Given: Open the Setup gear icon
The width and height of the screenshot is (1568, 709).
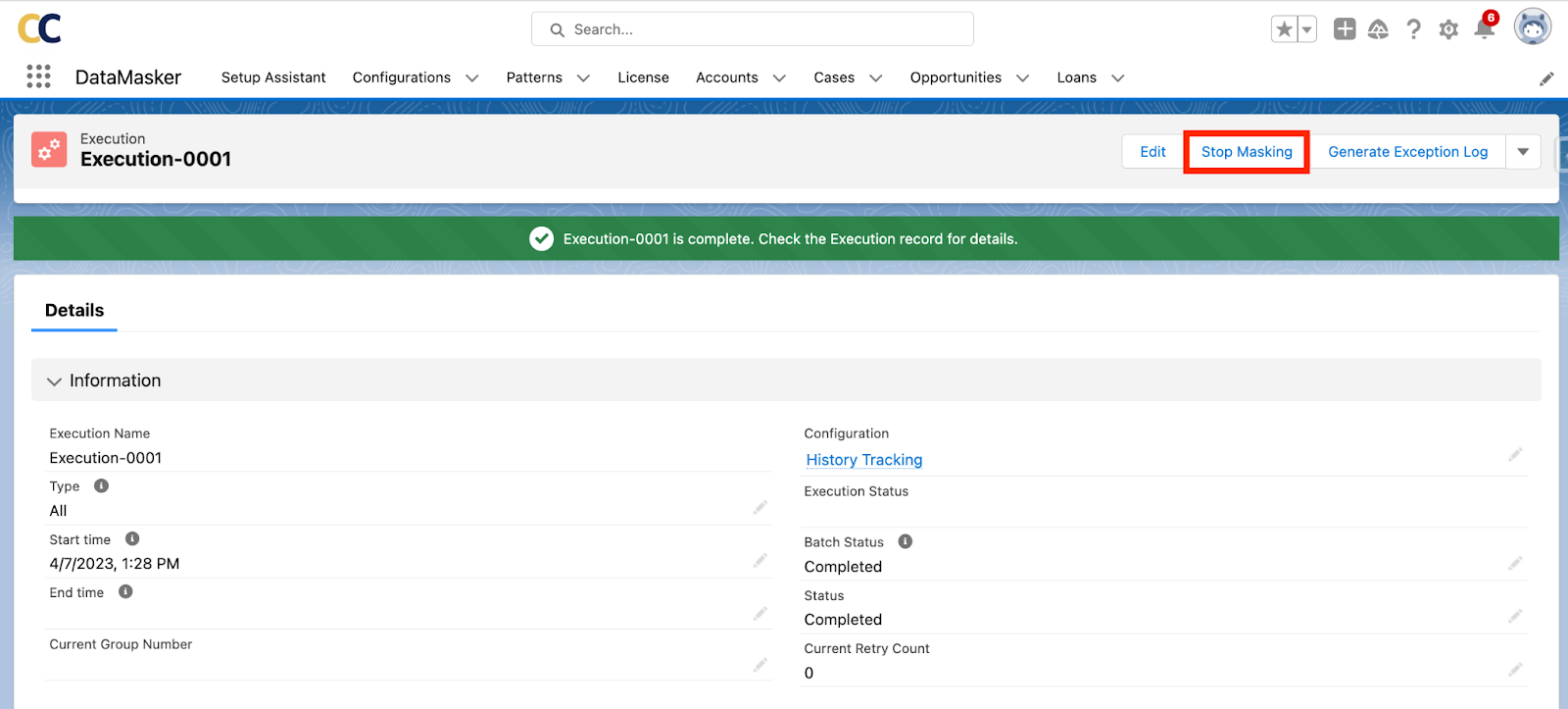Looking at the screenshot, I should [x=1448, y=29].
